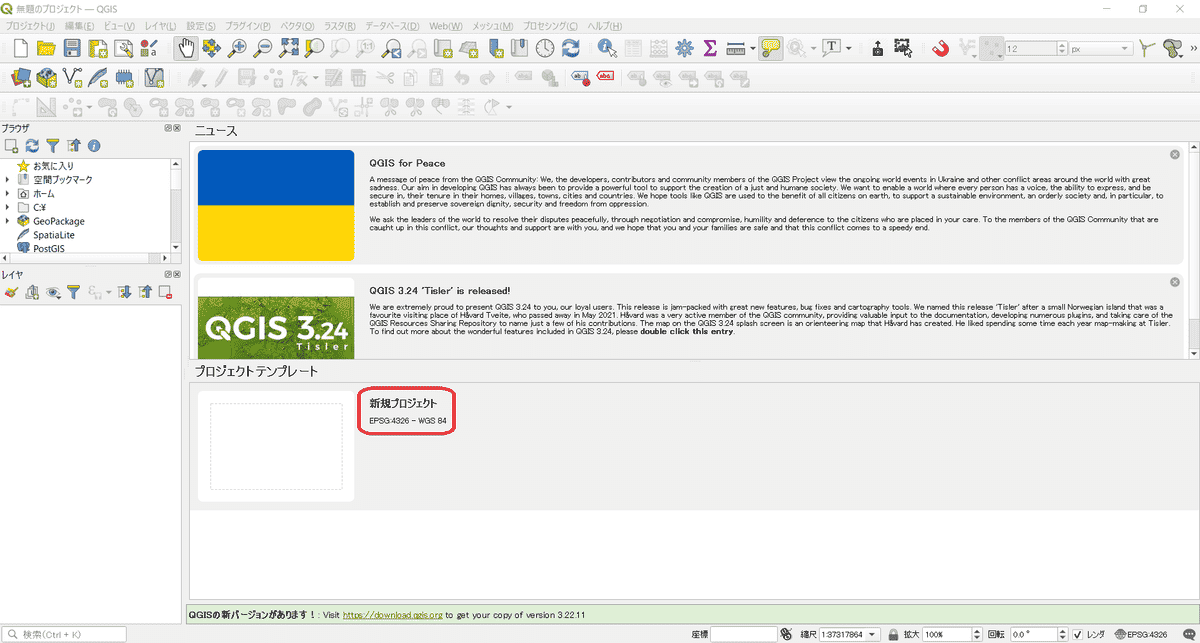Toggle the lock scale padlock icon
Screen dimensions: 1200x643
click(x=891, y=634)
